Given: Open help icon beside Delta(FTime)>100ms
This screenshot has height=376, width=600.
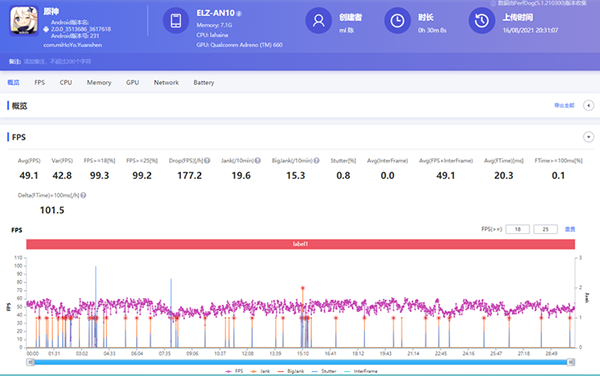Looking at the screenshot, I should [x=83, y=195].
